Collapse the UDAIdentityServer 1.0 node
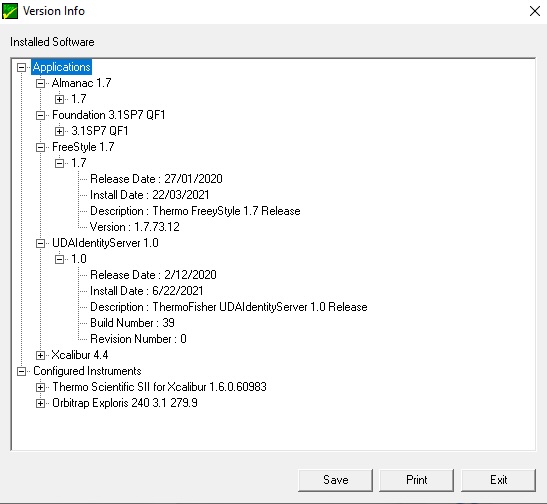 40,243
